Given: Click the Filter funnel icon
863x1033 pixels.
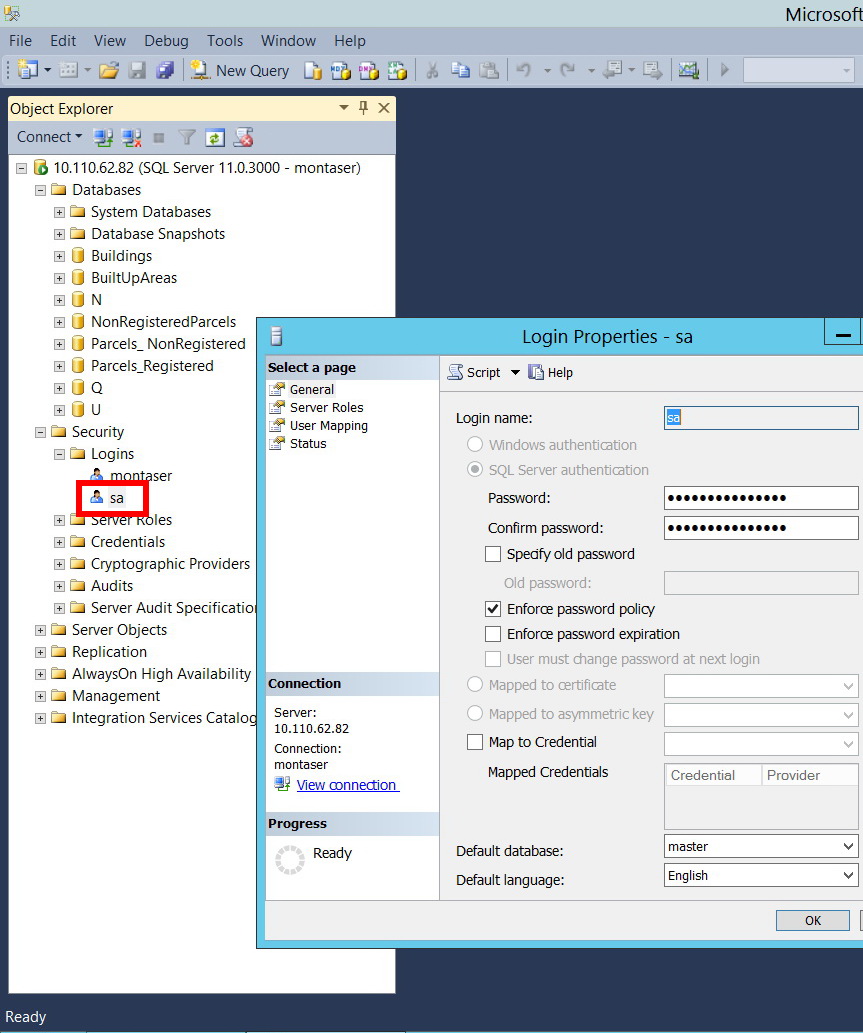Looking at the screenshot, I should coord(187,138).
